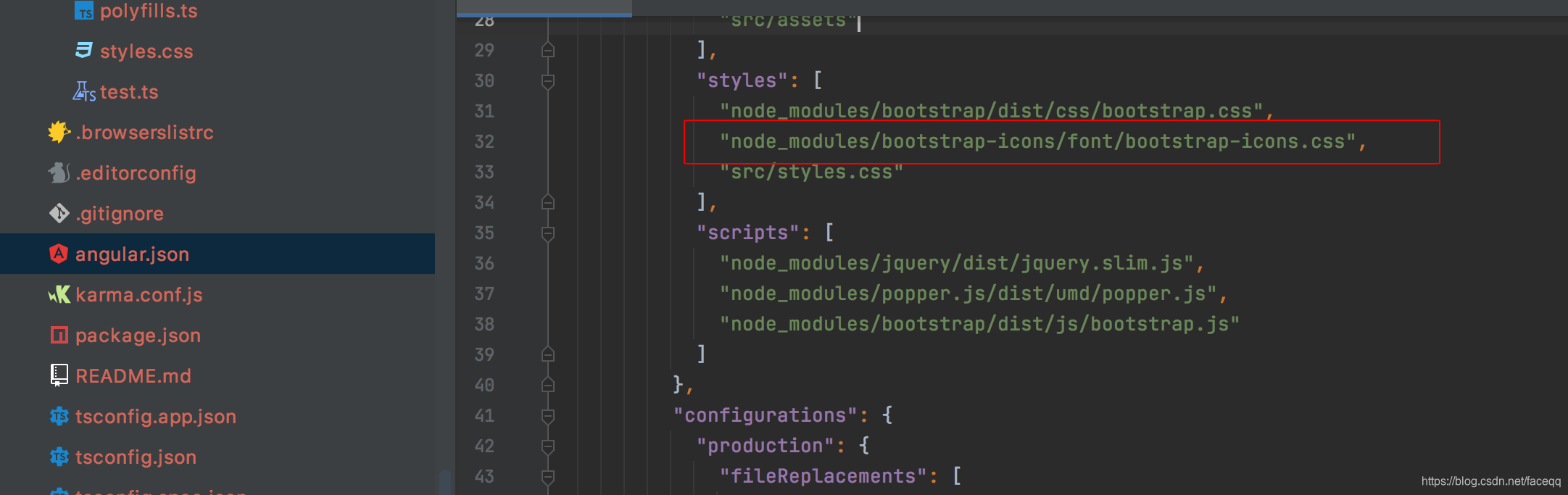The height and width of the screenshot is (495, 1568).
Task: Click the tsconfig.app.json gear icon
Action: pos(59,416)
